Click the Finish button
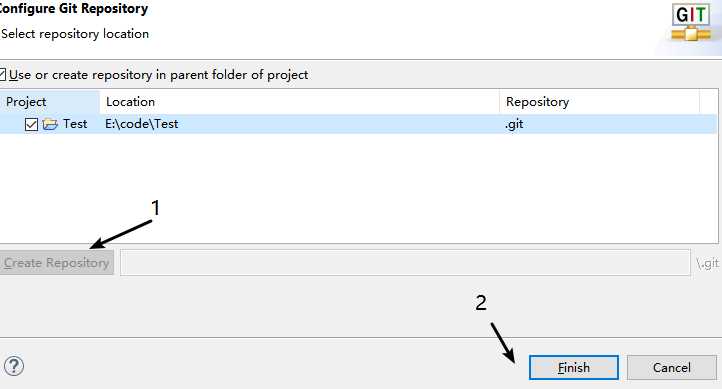722x389 pixels. tap(574, 367)
